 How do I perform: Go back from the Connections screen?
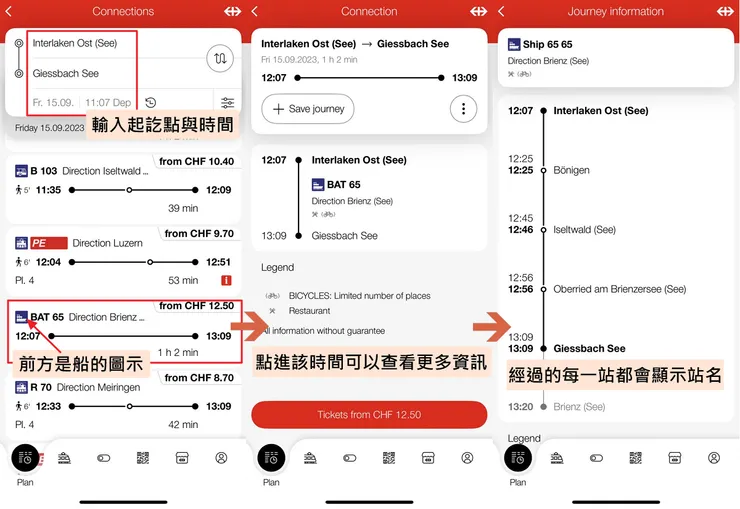pos(8,11)
